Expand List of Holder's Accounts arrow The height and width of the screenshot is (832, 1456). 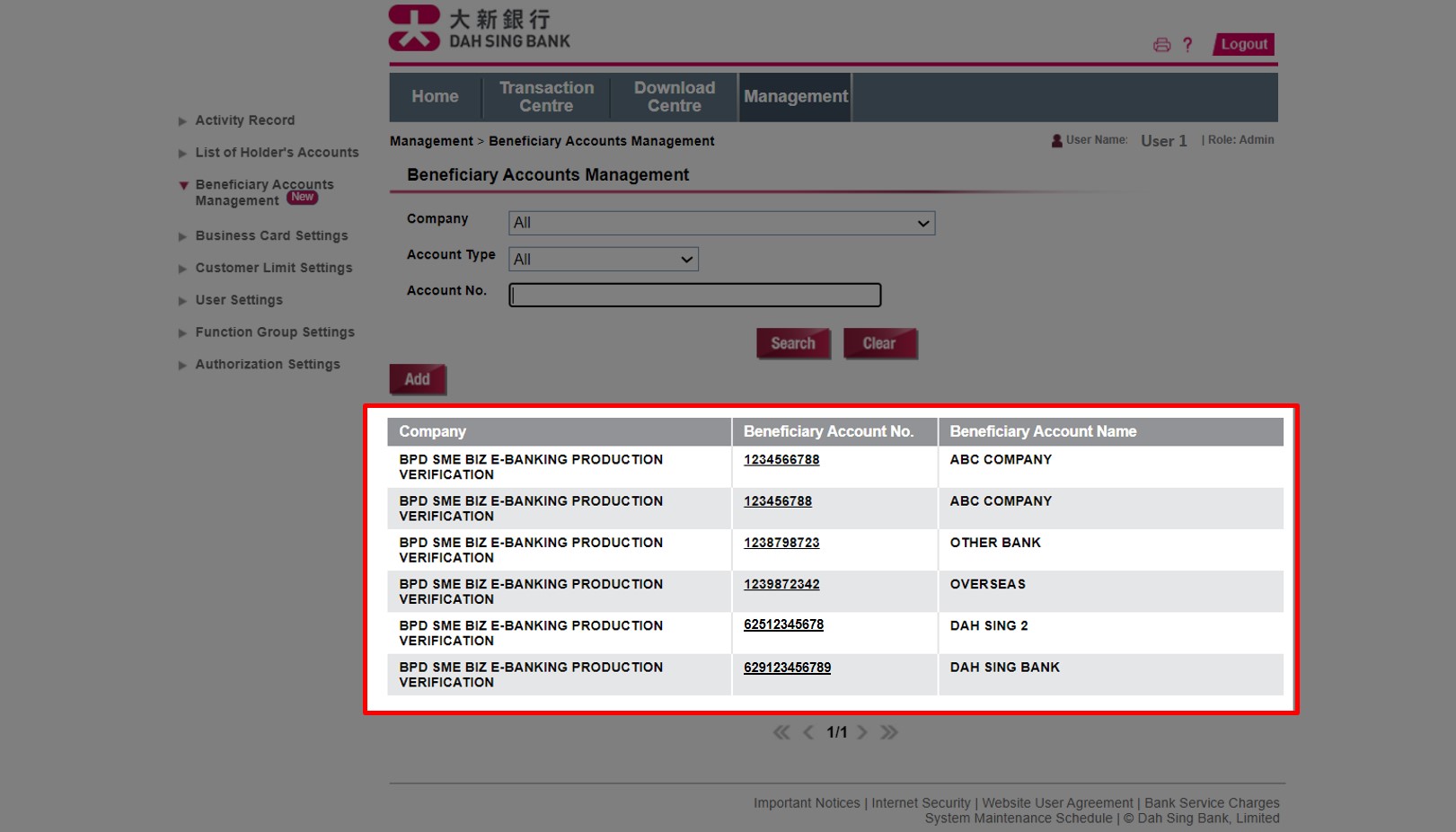pos(182,154)
